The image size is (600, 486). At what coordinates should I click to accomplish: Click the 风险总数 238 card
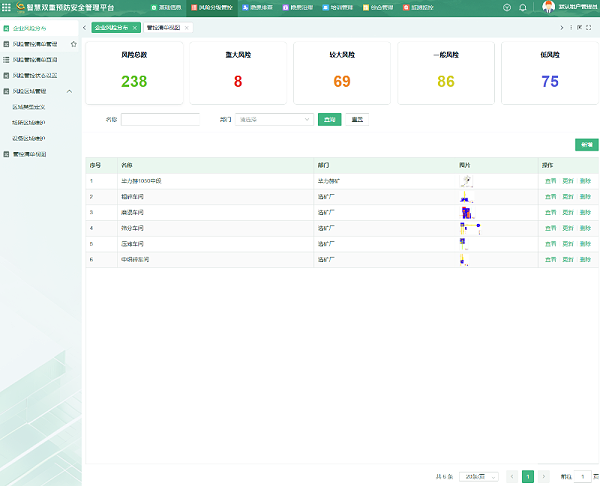pos(134,73)
